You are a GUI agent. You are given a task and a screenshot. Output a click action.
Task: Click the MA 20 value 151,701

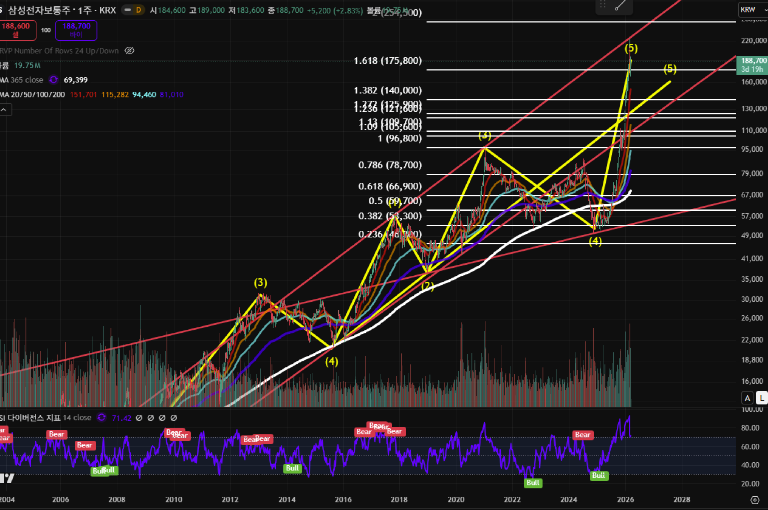pyautogui.click(x=83, y=95)
